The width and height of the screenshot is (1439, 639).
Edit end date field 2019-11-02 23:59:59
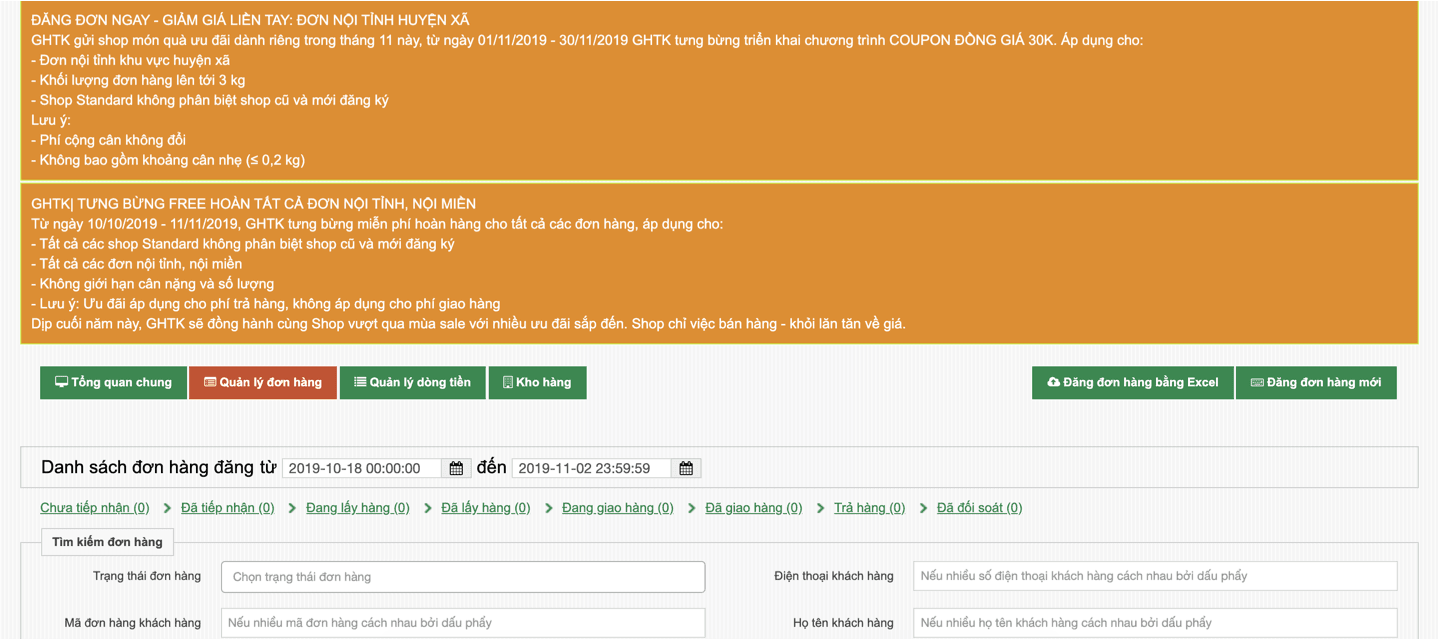pos(591,468)
